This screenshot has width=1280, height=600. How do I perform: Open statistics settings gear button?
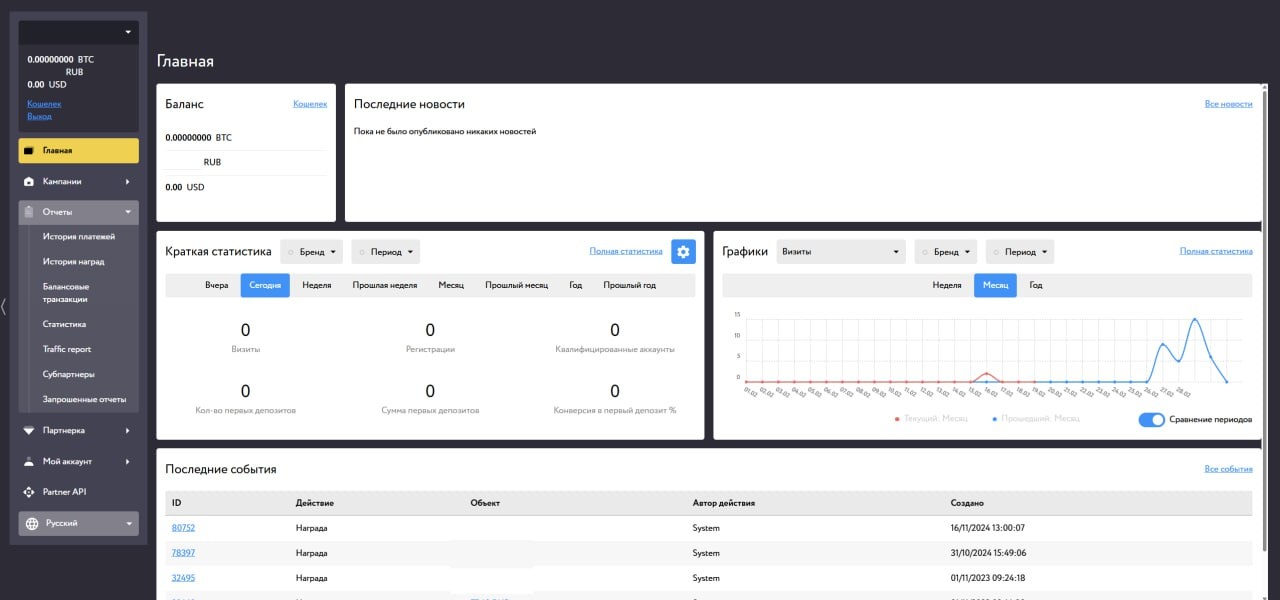click(x=683, y=252)
